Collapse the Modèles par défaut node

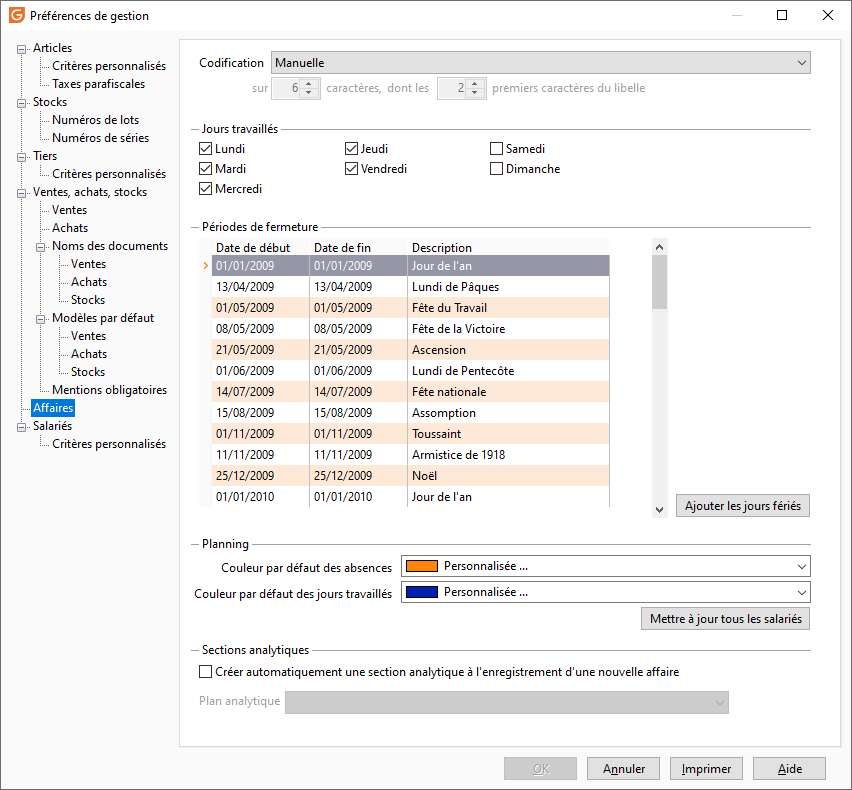pos(40,319)
